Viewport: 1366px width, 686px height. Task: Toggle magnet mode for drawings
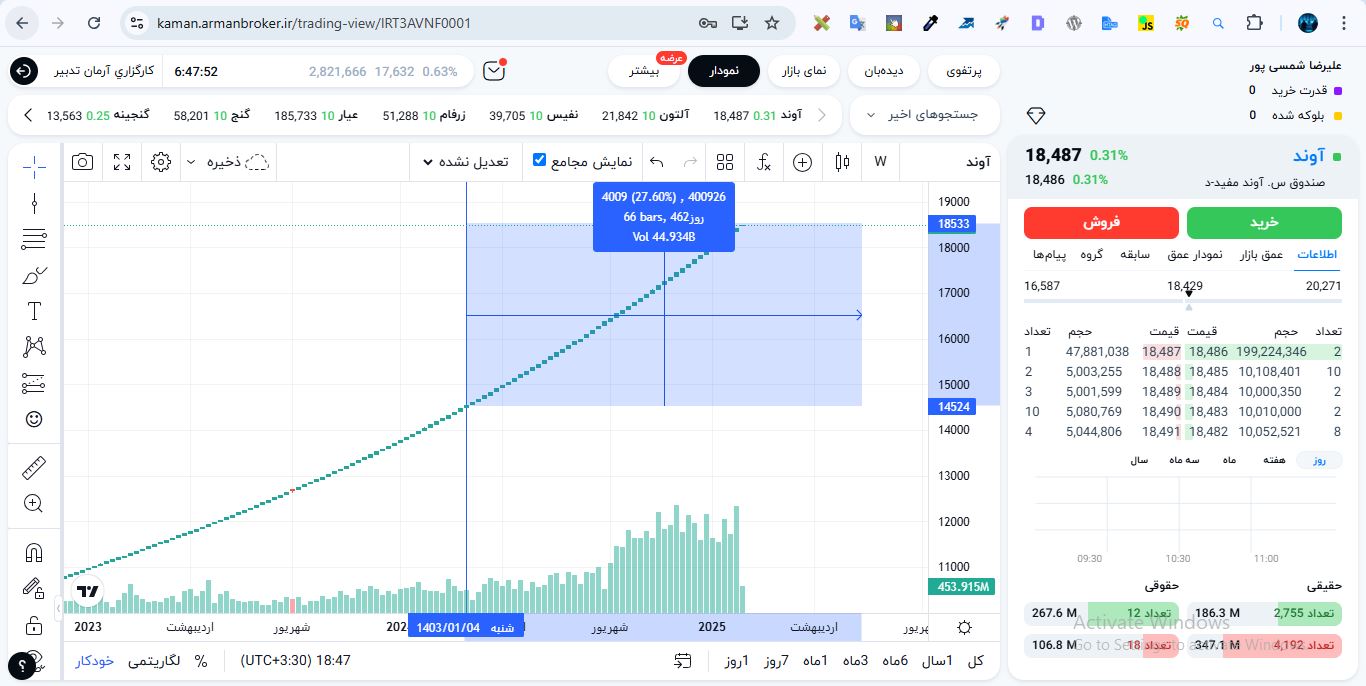click(x=34, y=551)
